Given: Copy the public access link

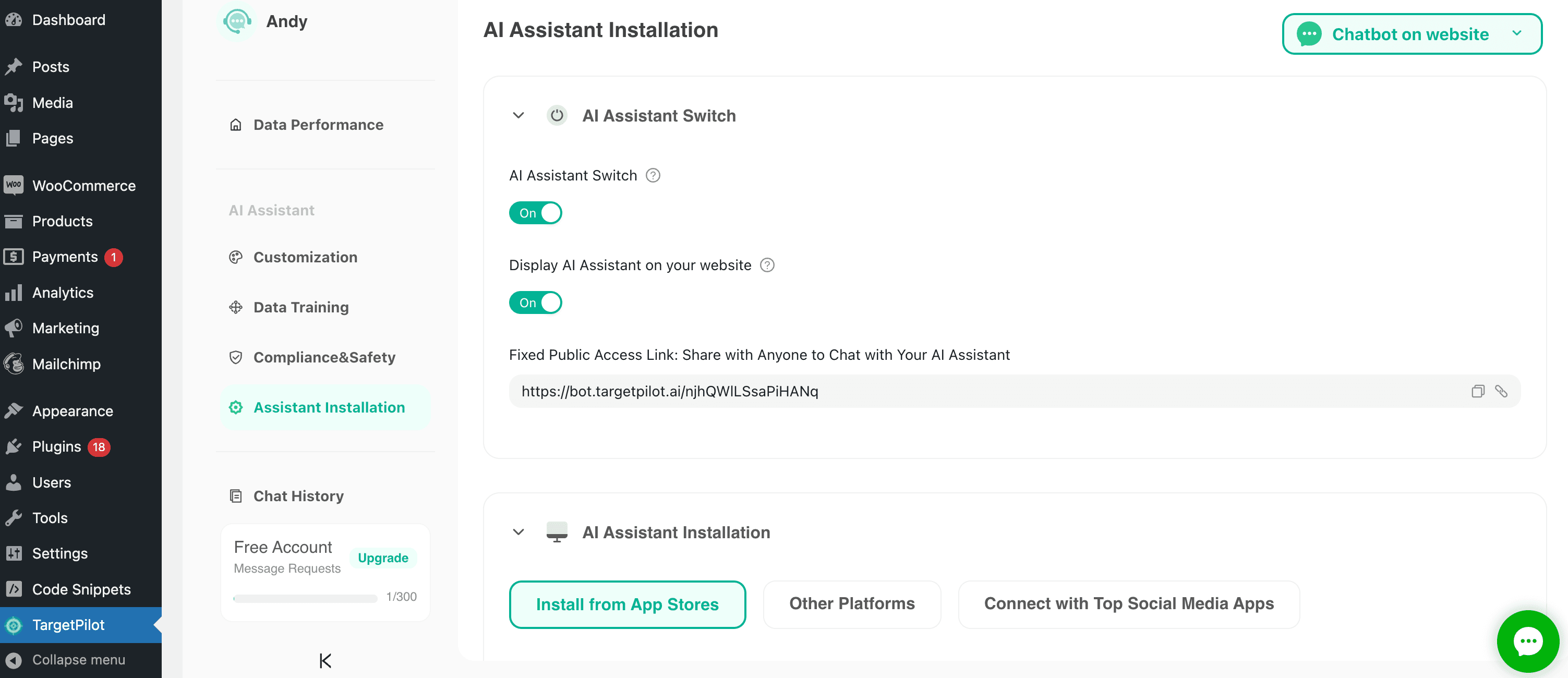Looking at the screenshot, I should click(1478, 391).
